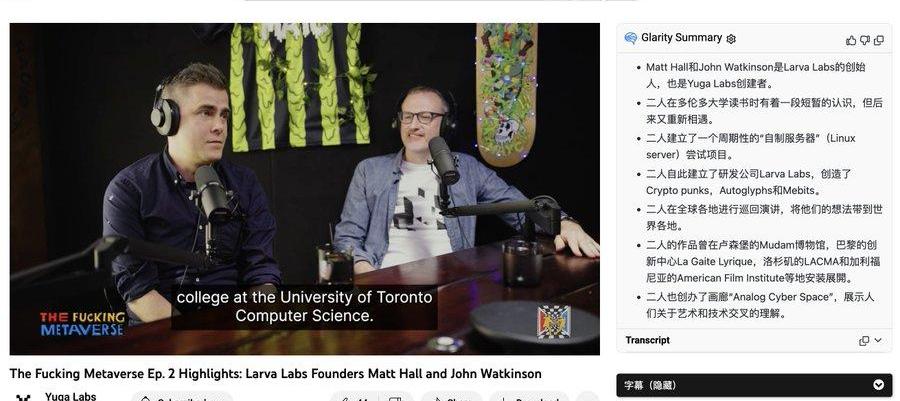The image size is (900, 401).
Task: Click the thumbs up icon in Glarity
Action: click(851, 40)
